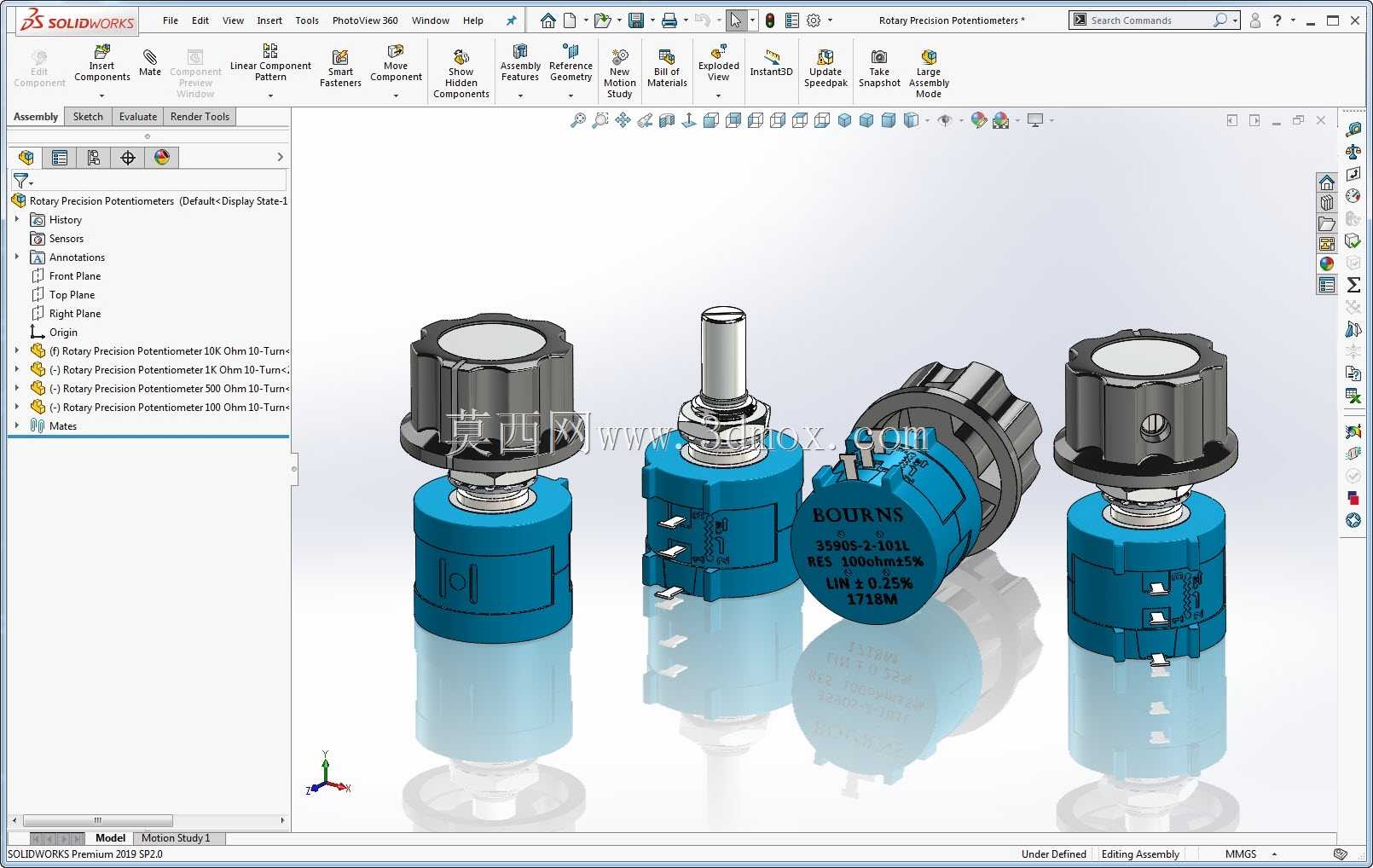Image resolution: width=1373 pixels, height=868 pixels.
Task: Pin the menu bar with pushpin
Action: [511, 20]
